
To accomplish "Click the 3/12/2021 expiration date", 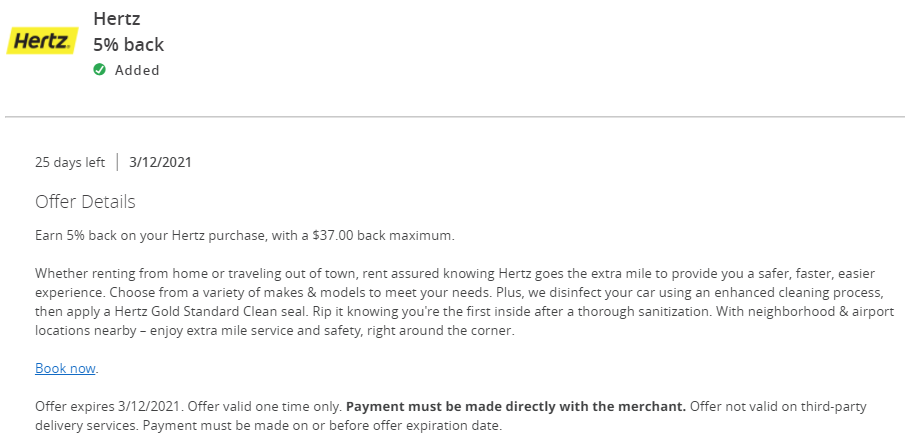I will tap(160, 162).
